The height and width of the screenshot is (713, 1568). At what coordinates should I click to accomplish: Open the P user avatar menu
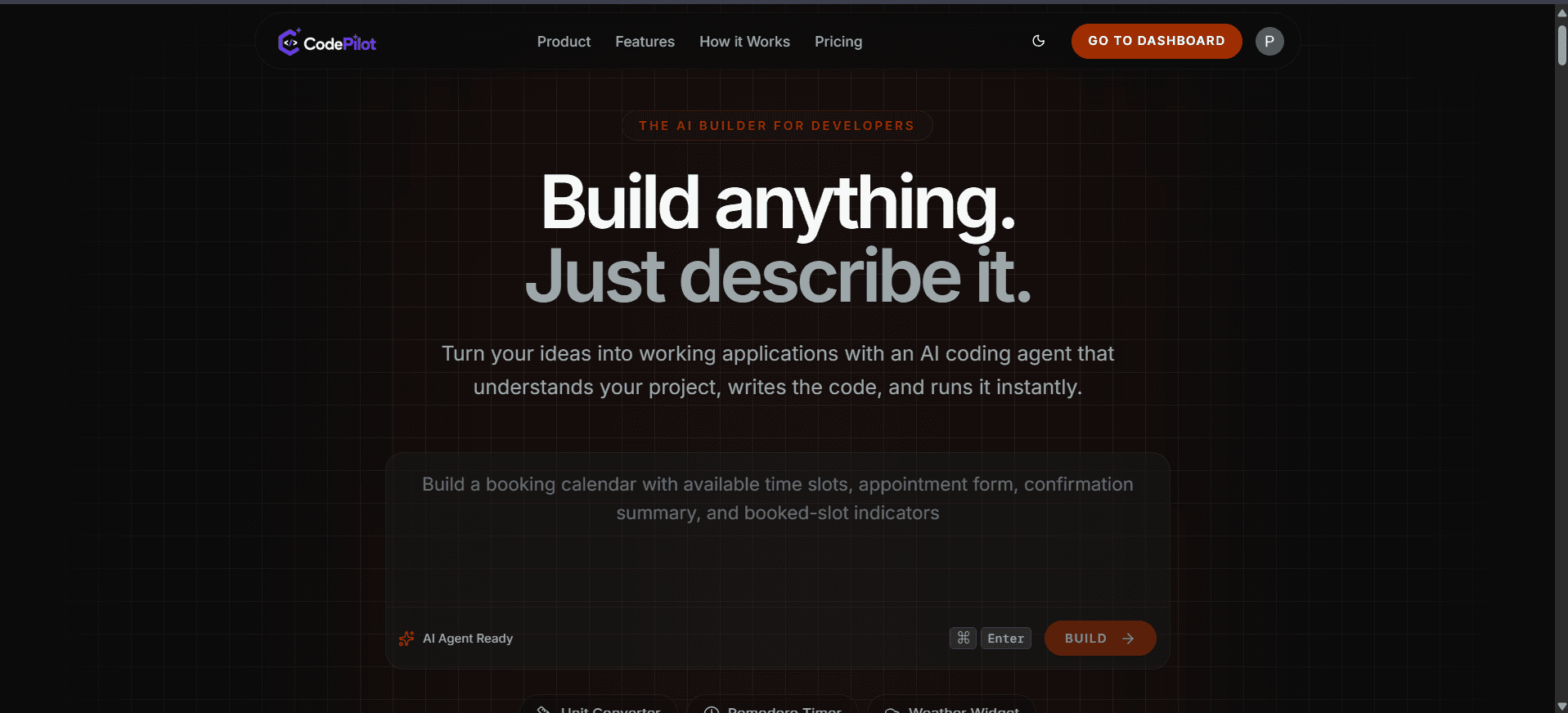pyautogui.click(x=1269, y=41)
